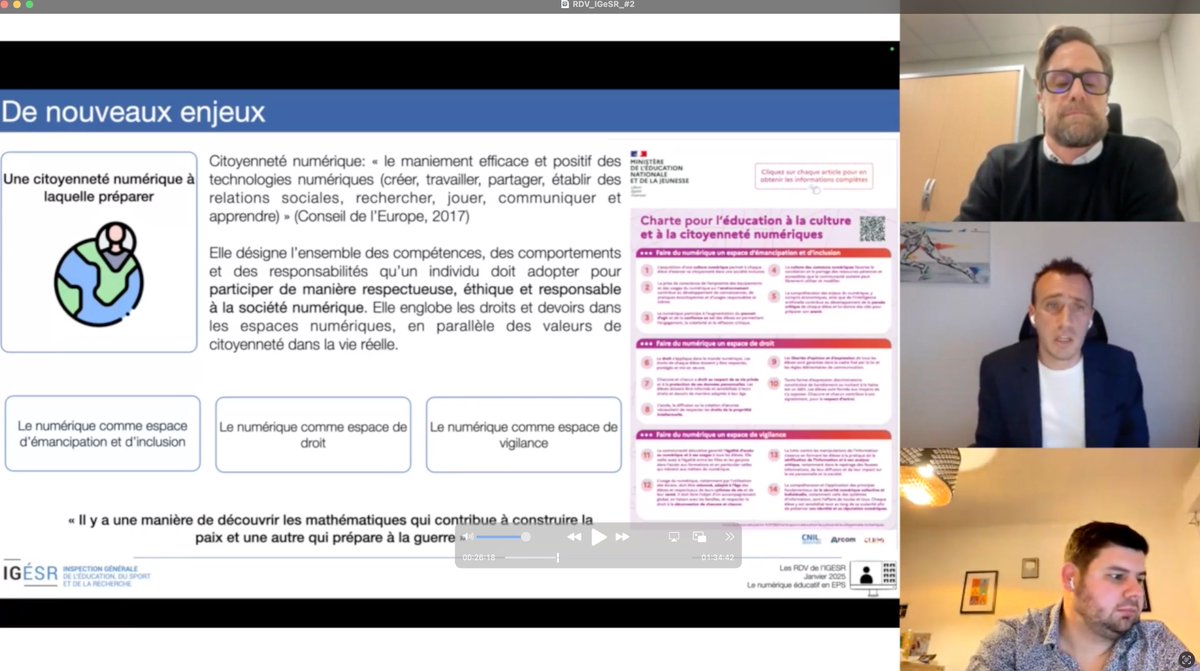Adjust the volume slider knob
The height and width of the screenshot is (671, 1200).
coord(526,537)
